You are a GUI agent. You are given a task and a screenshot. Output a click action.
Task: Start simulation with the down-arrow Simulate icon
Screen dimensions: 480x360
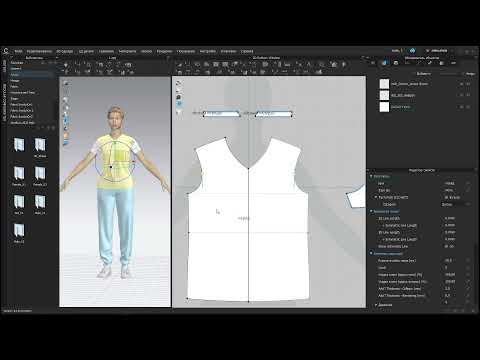tap(66, 65)
